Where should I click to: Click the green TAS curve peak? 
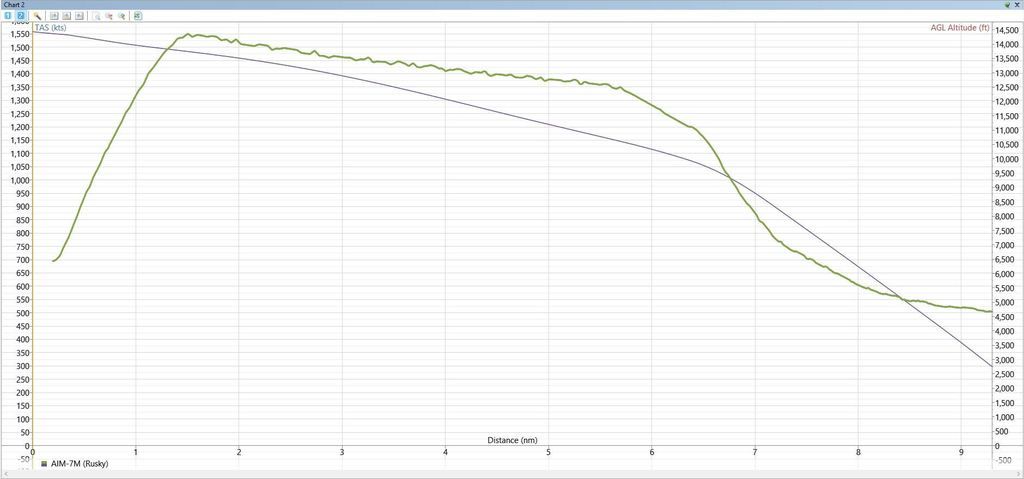coord(187,34)
